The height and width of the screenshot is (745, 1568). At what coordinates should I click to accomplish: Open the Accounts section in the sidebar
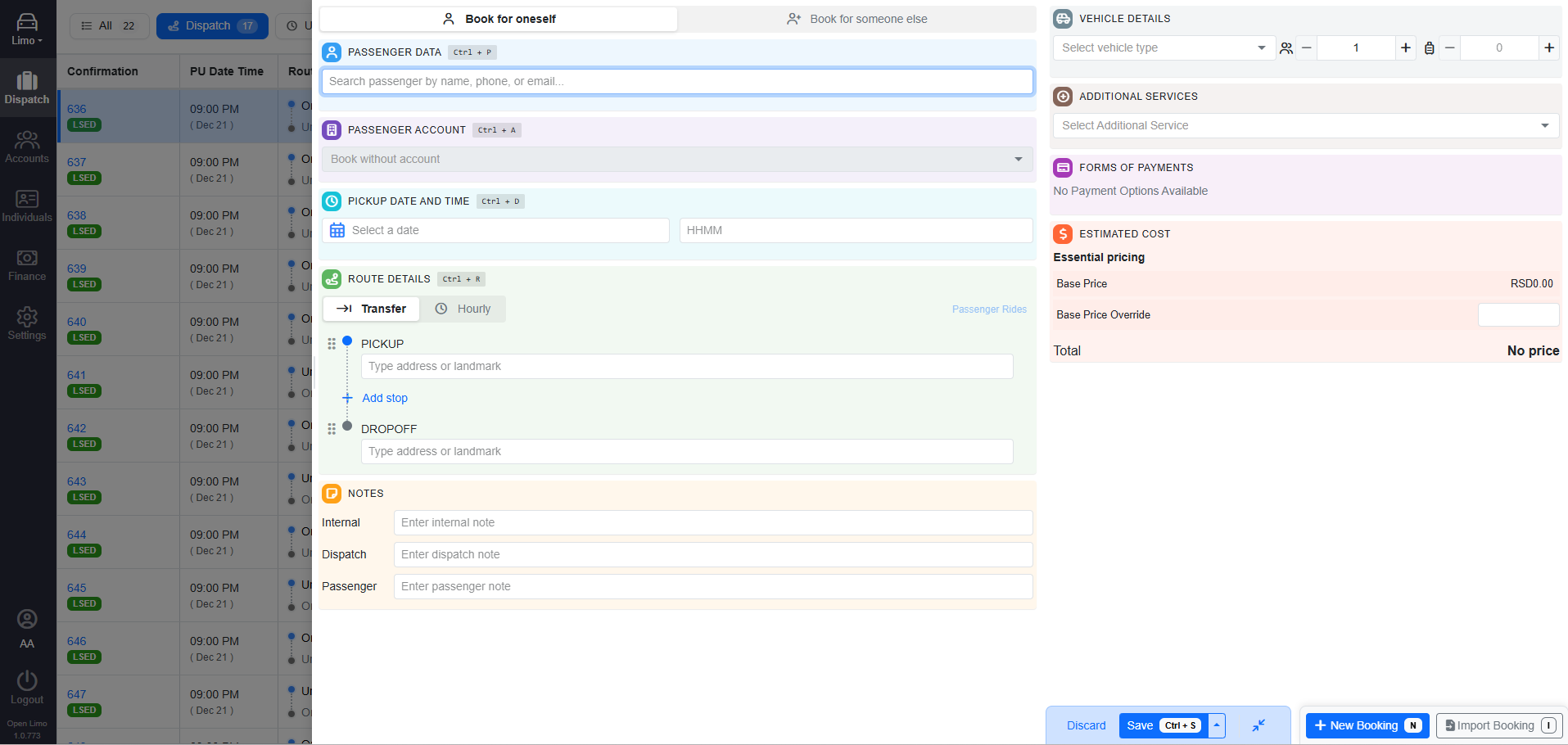pos(27,146)
